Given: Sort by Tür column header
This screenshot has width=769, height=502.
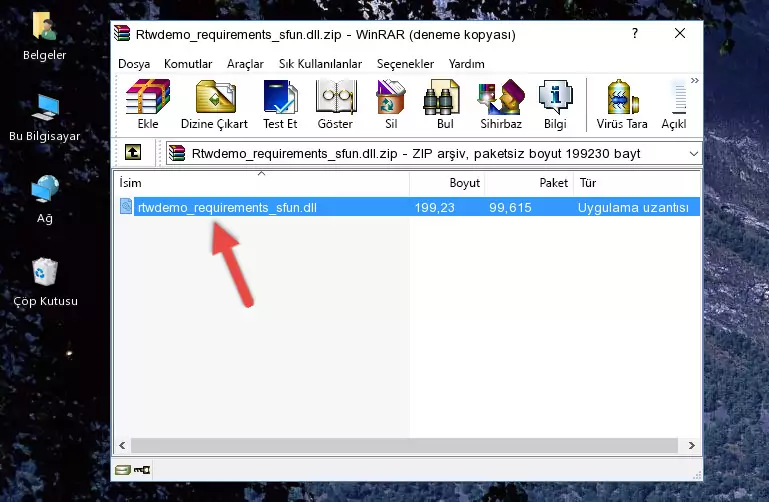Looking at the screenshot, I should [637, 183].
